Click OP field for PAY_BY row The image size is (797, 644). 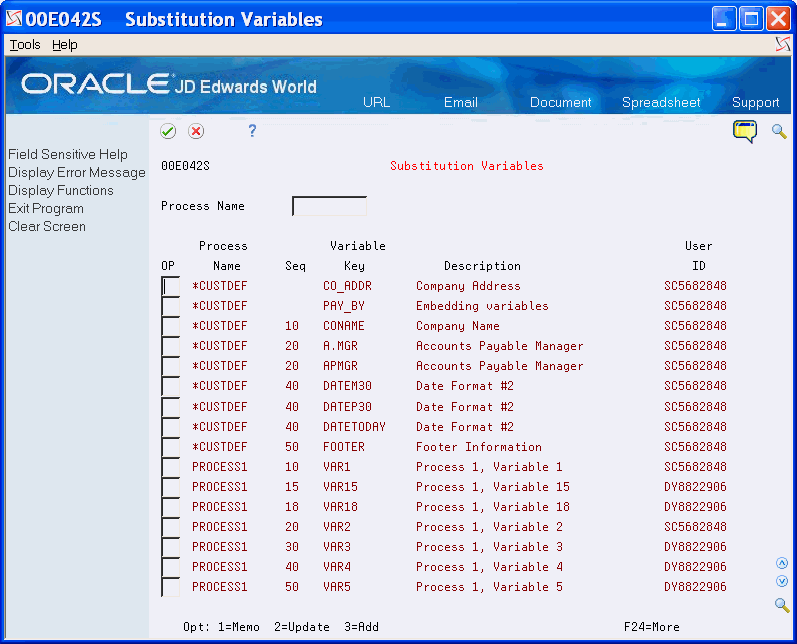[x=170, y=306]
